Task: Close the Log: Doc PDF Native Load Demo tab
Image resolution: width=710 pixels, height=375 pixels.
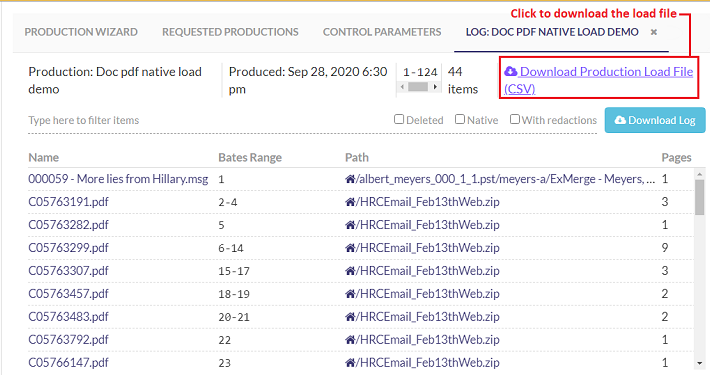Action: click(653, 32)
